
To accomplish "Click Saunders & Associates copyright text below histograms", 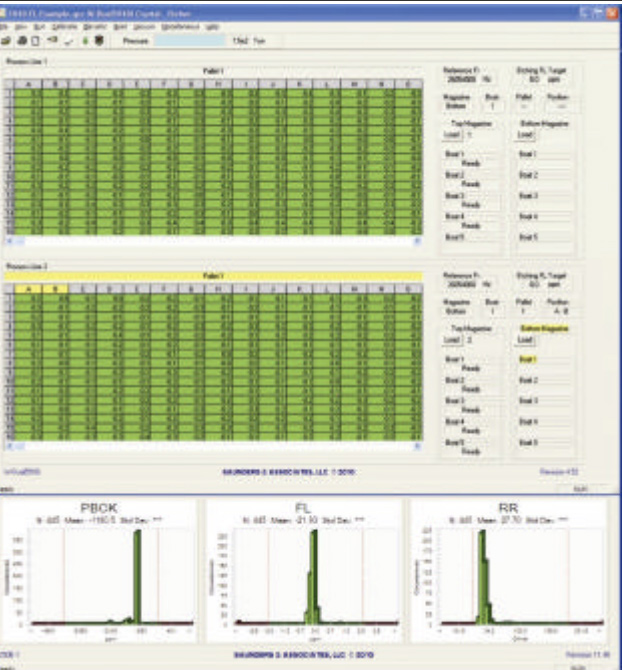I will [x=304, y=655].
